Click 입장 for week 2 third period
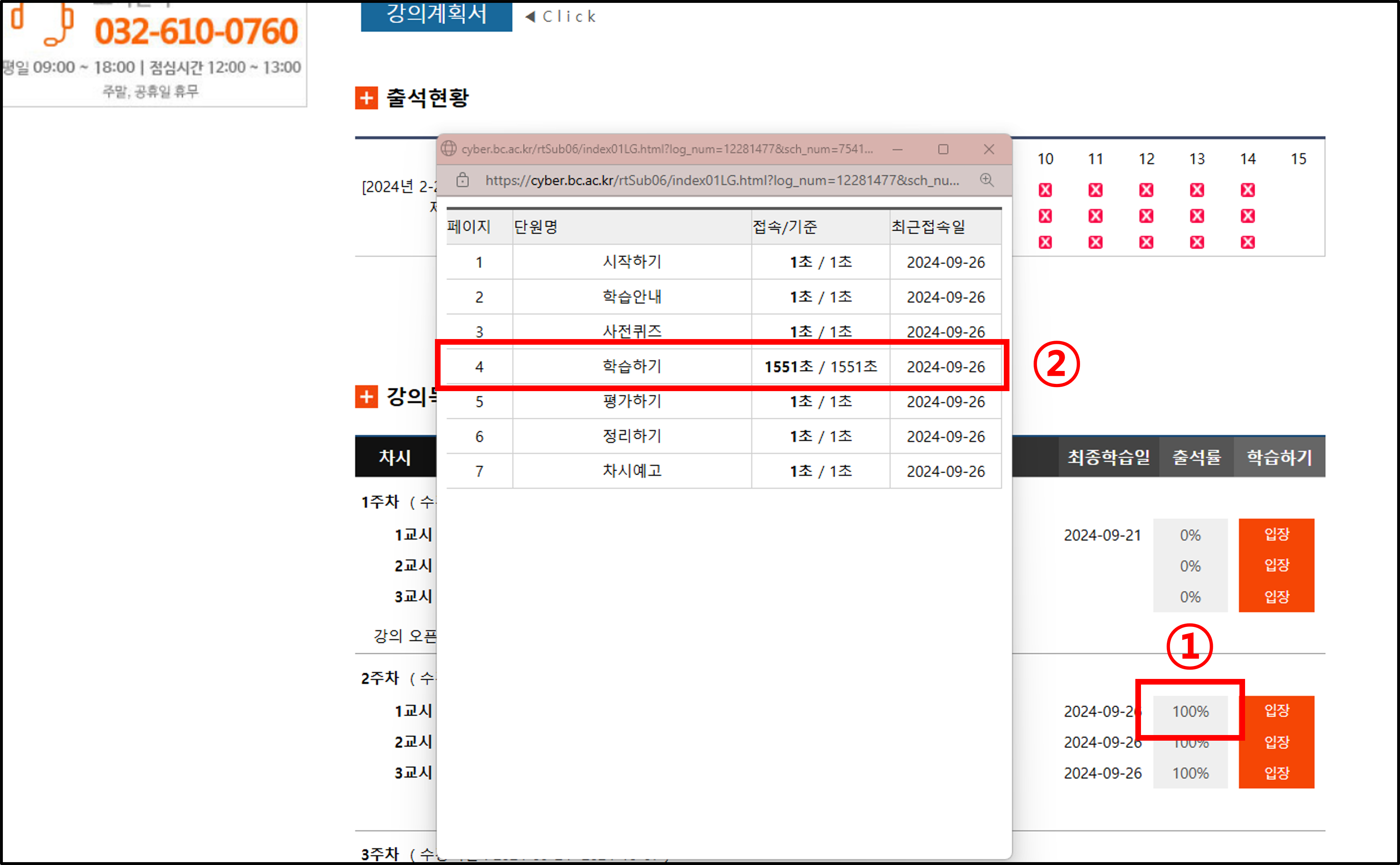 pos(1277,773)
